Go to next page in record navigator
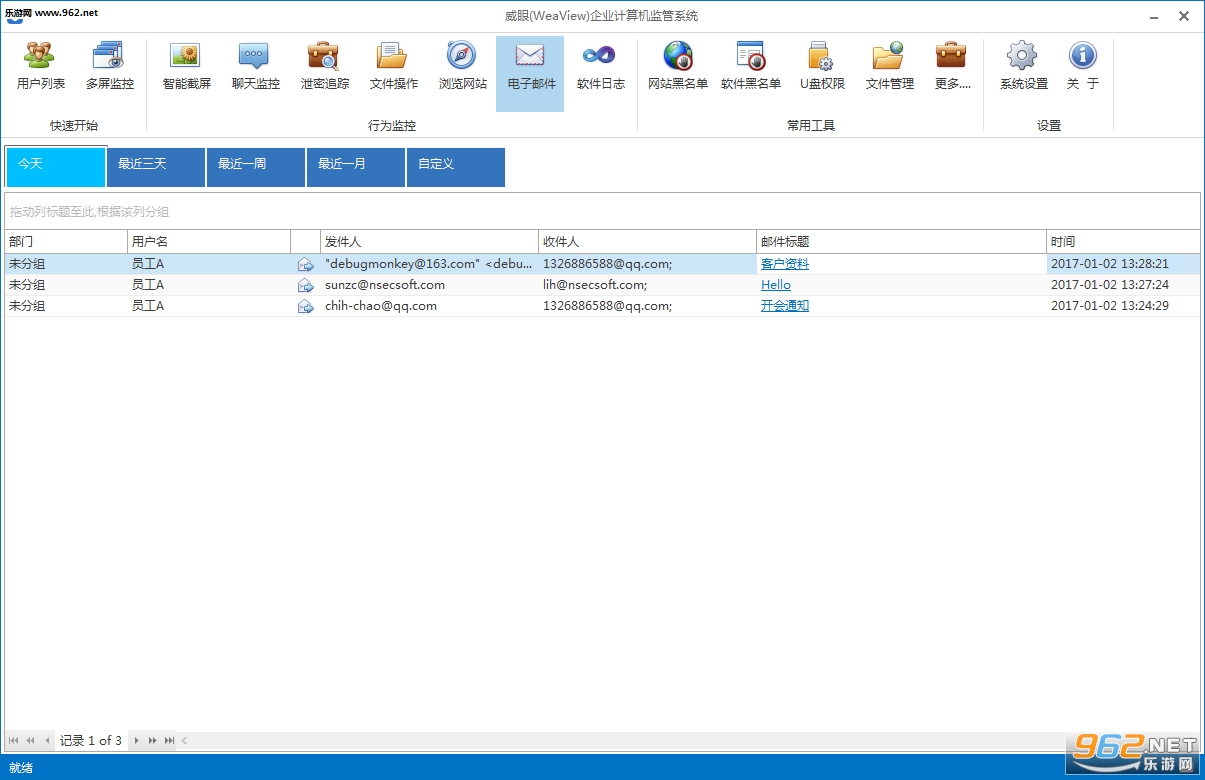The height and width of the screenshot is (780, 1205). [153, 741]
